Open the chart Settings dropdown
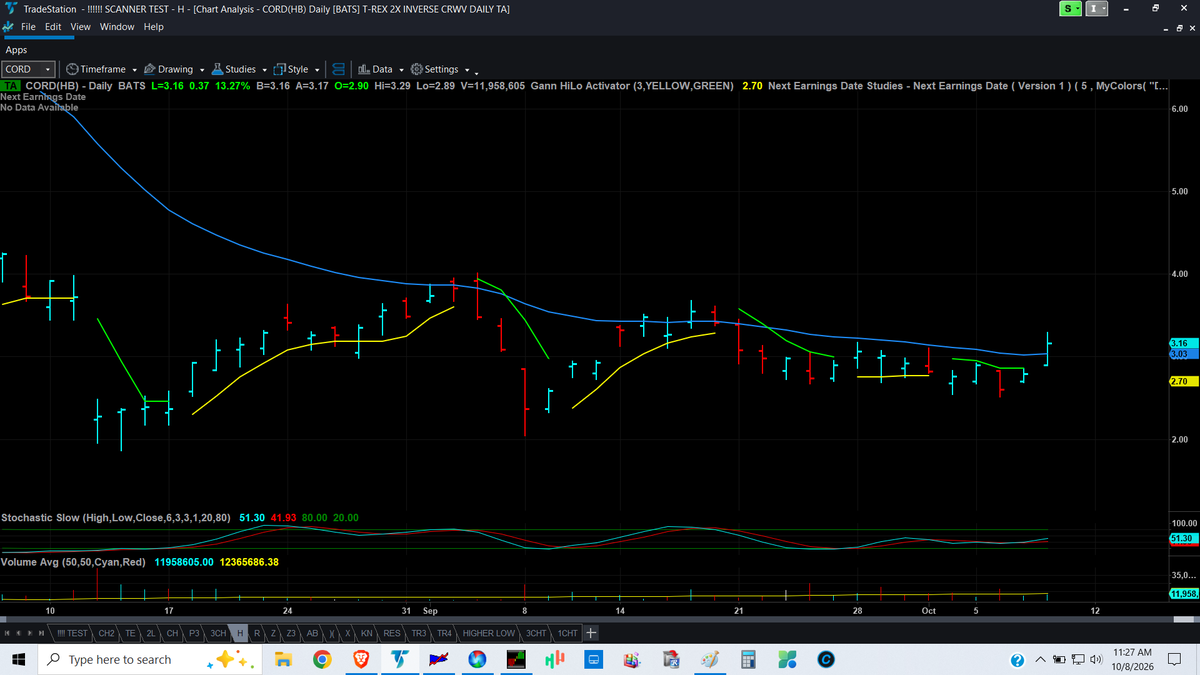 point(439,69)
